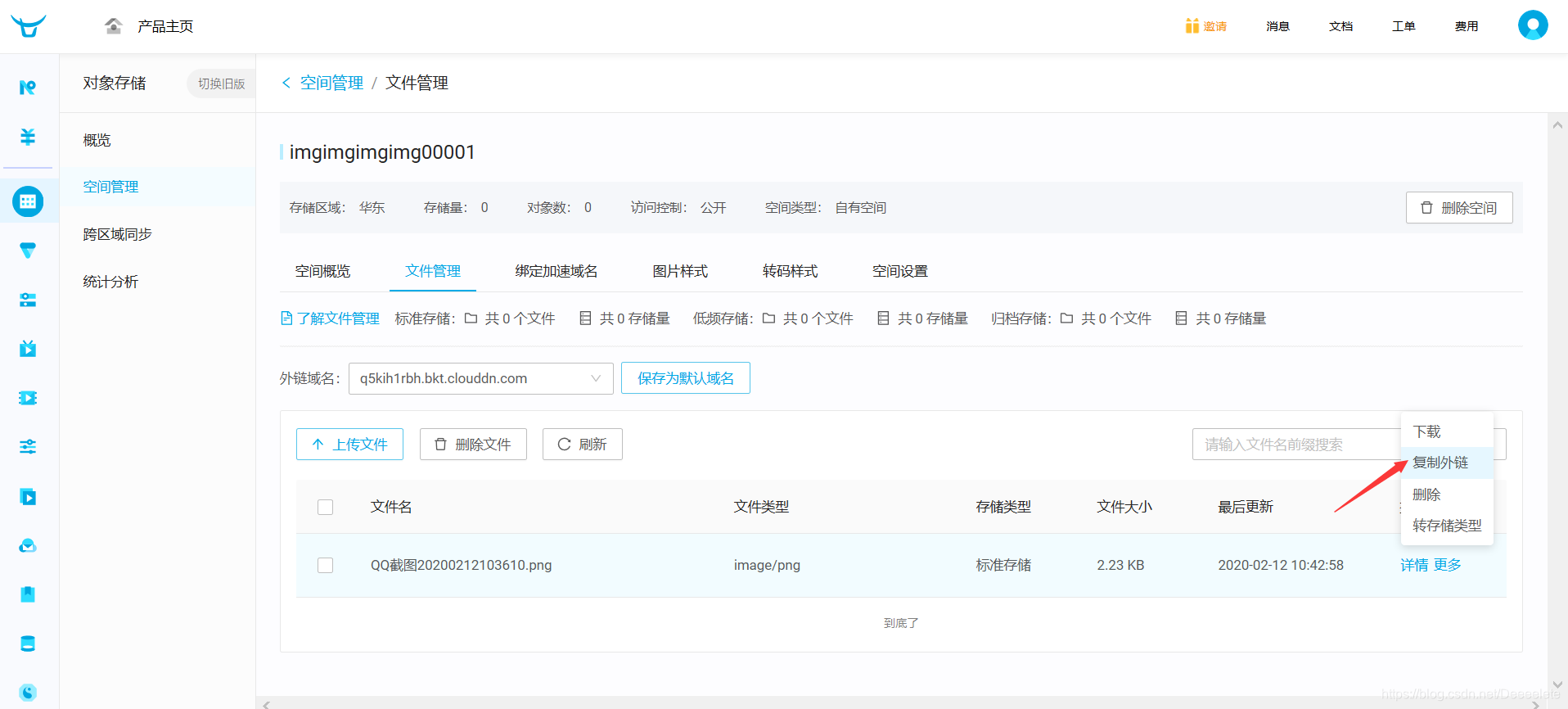Click 产品主页 in the header
The image size is (1568, 709).
click(x=165, y=26)
